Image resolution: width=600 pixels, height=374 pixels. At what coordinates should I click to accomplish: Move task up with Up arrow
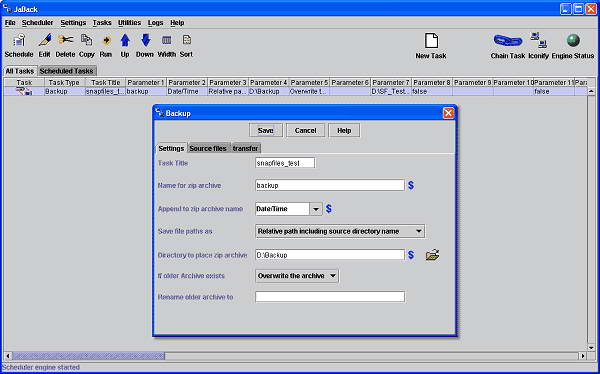tap(125, 40)
